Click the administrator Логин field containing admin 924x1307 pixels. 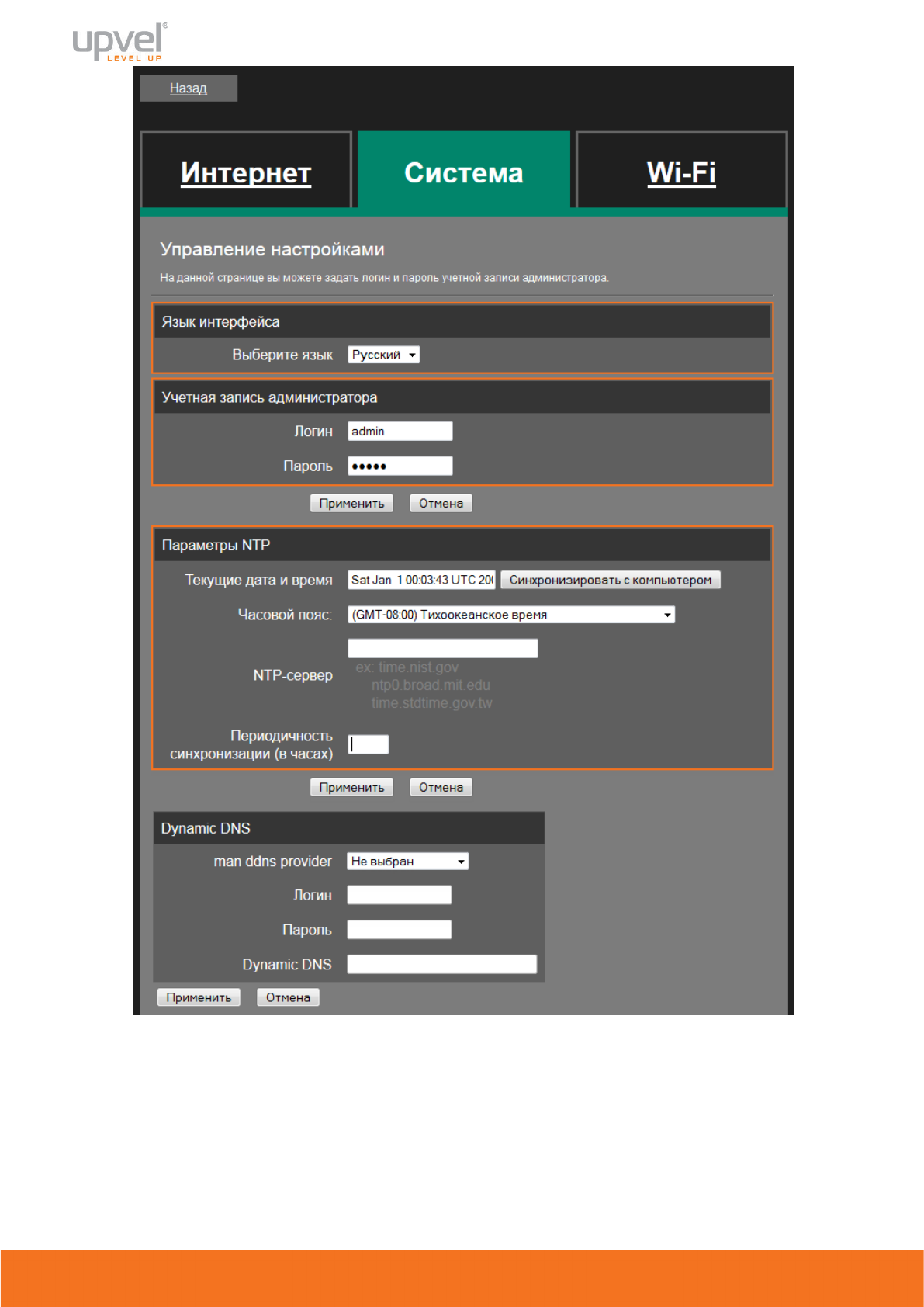[400, 432]
